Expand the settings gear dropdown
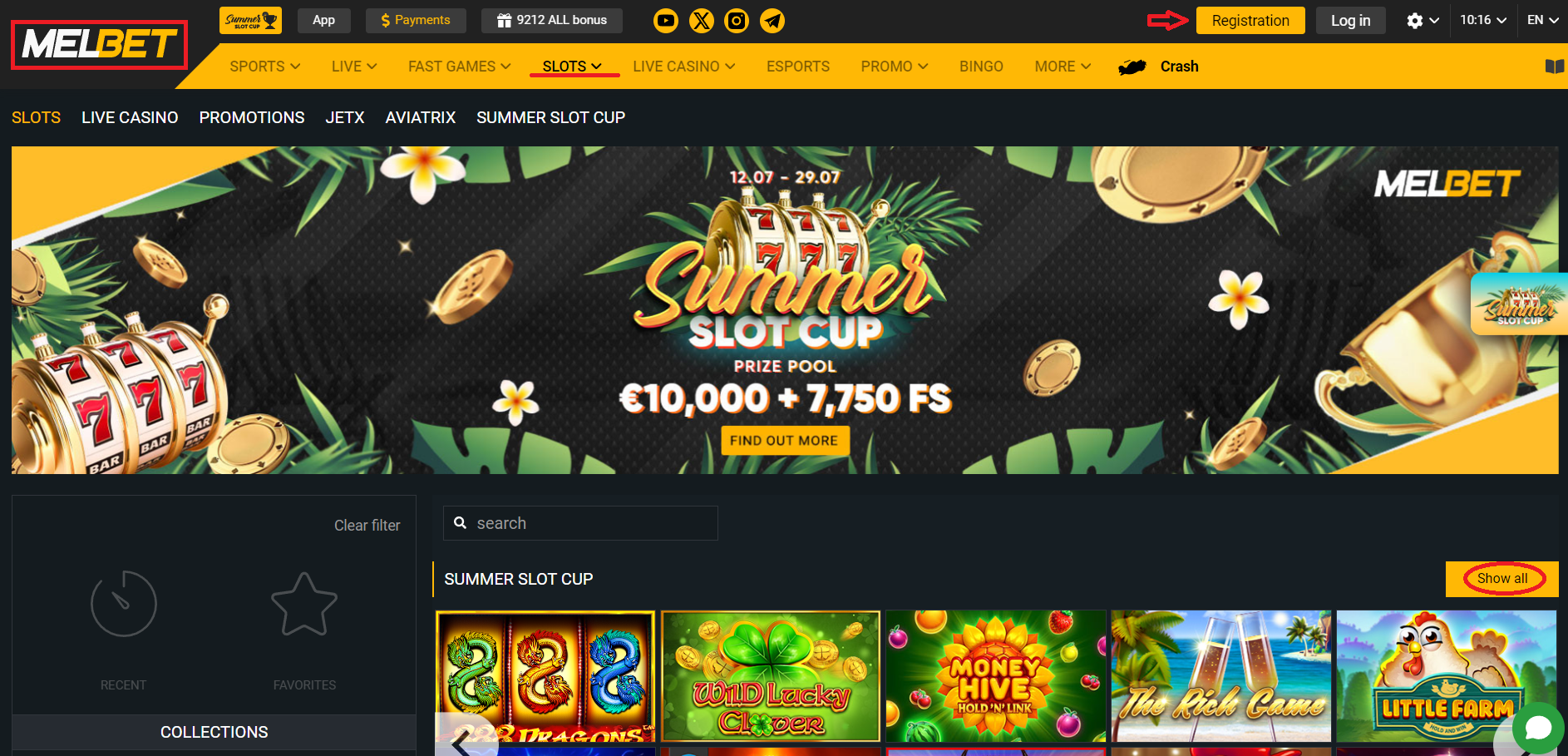This screenshot has width=1568, height=756. coord(1423,21)
